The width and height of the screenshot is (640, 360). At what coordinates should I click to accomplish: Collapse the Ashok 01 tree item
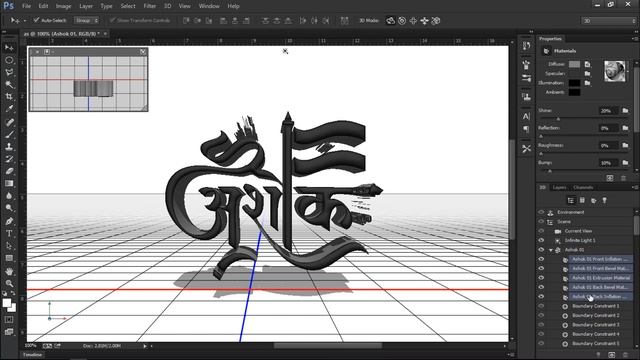[x=551, y=250]
